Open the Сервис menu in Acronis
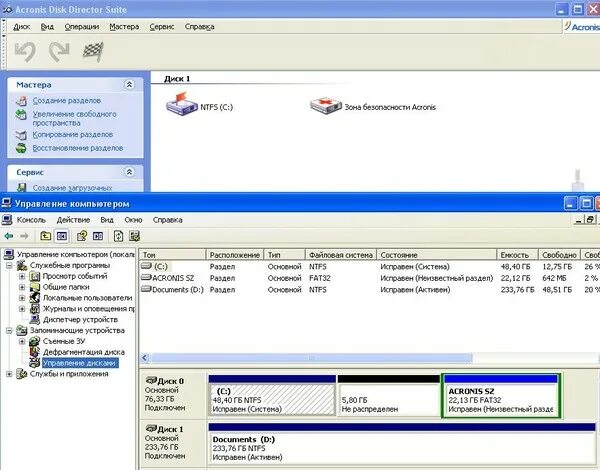The image size is (600, 470). click(162, 27)
